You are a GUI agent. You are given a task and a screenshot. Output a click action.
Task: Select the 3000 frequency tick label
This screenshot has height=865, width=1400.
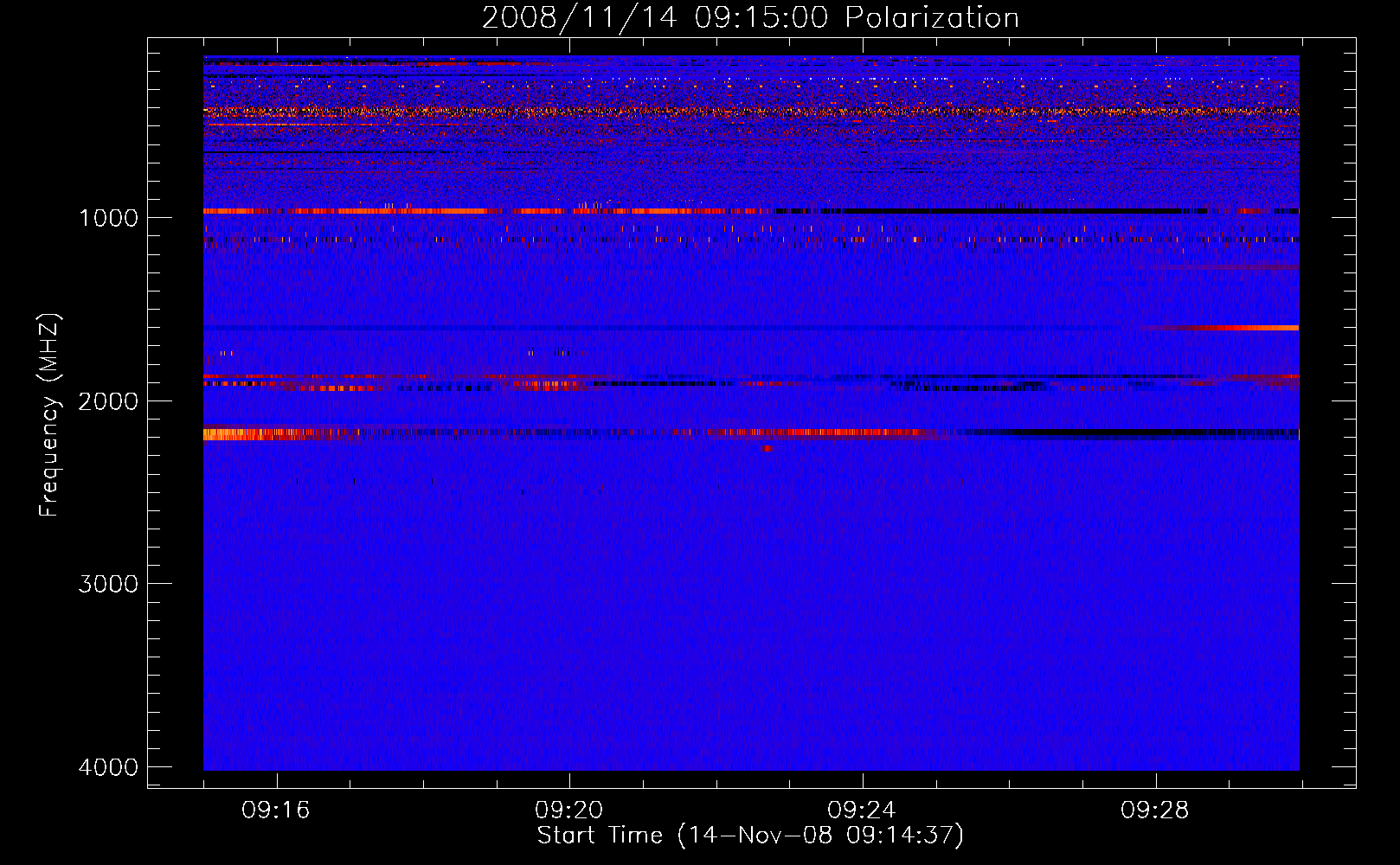tap(108, 584)
